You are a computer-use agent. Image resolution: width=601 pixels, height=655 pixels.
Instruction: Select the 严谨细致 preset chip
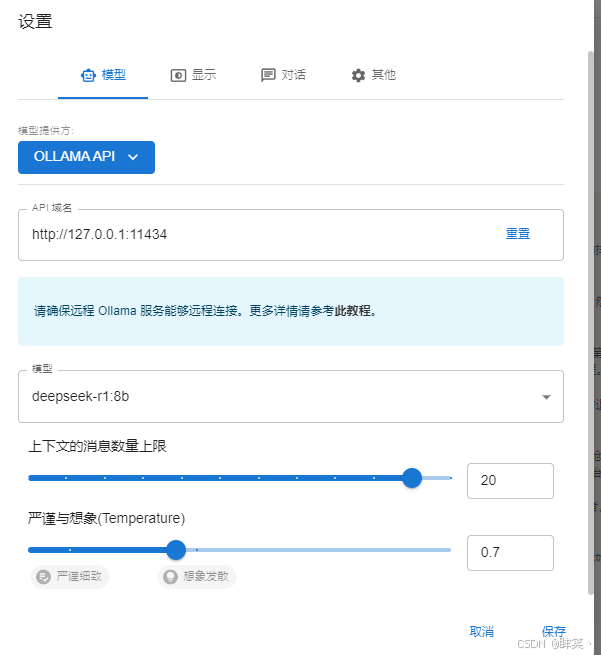click(70, 577)
